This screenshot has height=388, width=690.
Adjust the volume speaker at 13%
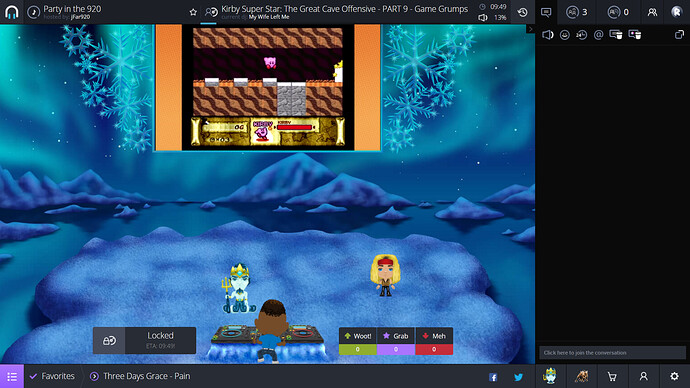(483, 18)
